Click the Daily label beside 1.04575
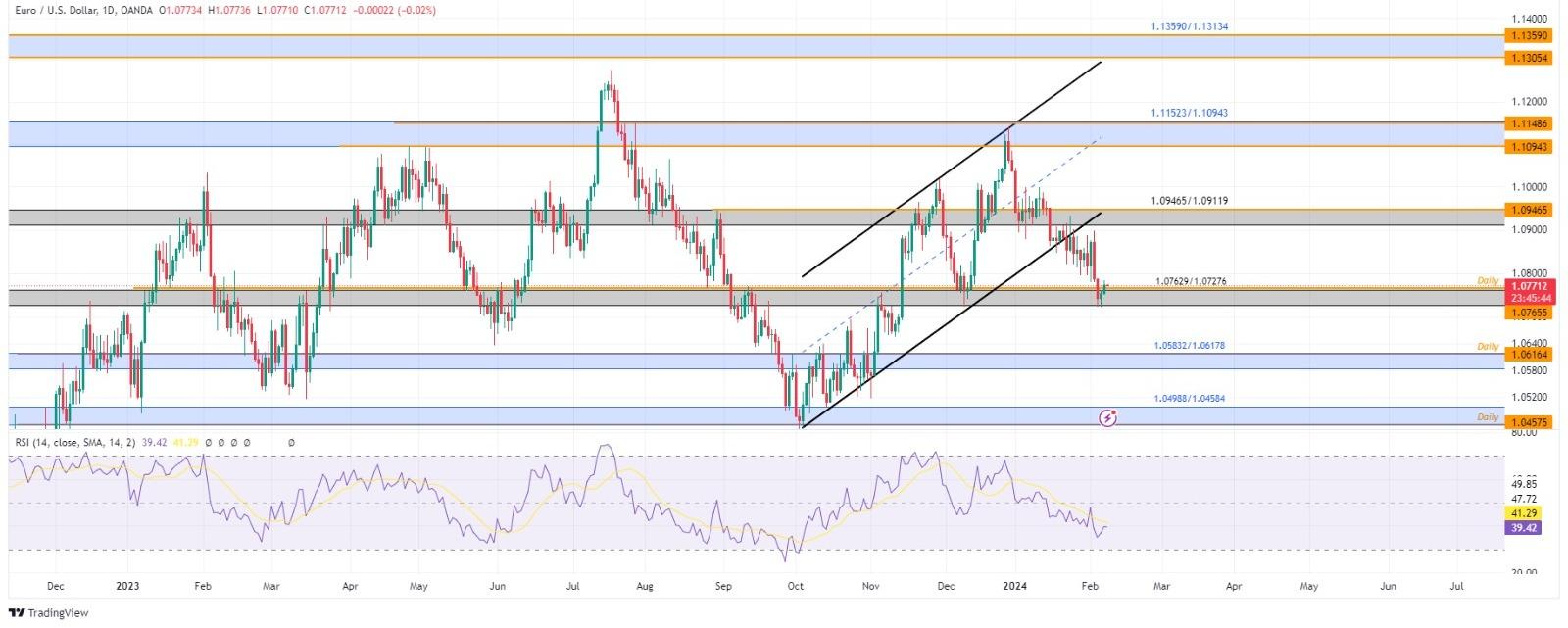Screen dimensions: 1568x628 pos(1488,417)
